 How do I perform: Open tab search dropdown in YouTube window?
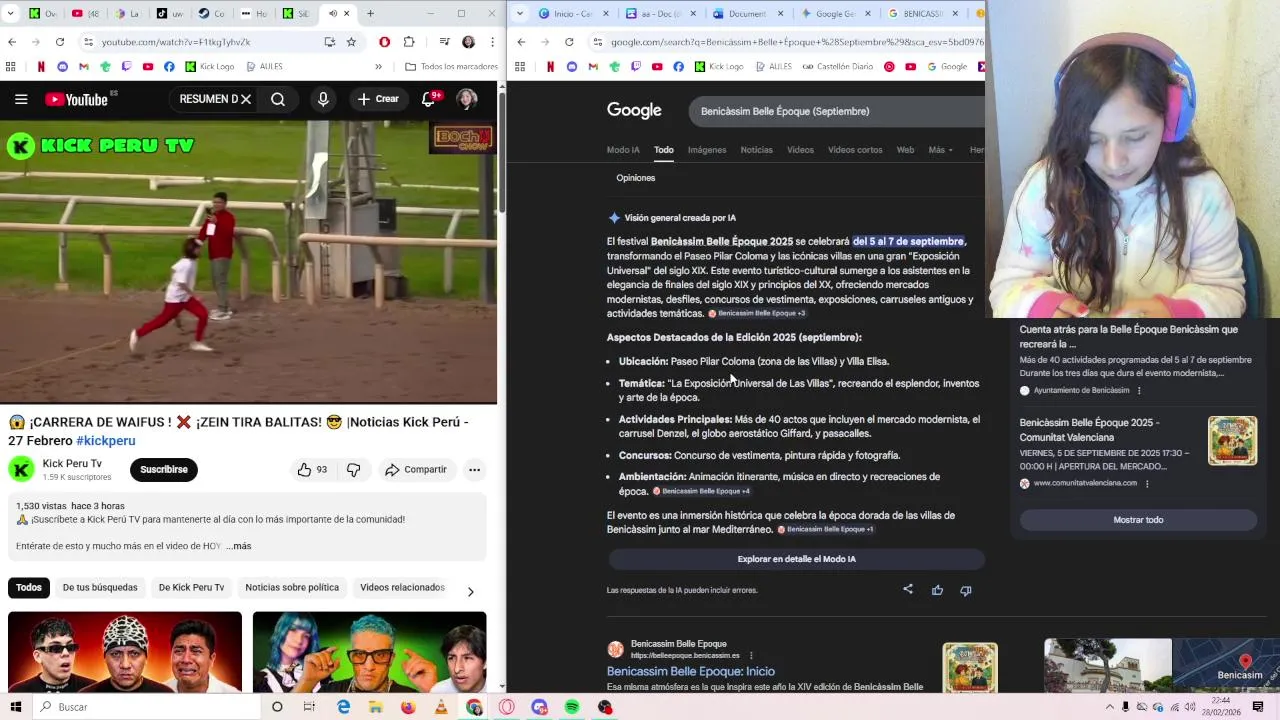point(10,14)
